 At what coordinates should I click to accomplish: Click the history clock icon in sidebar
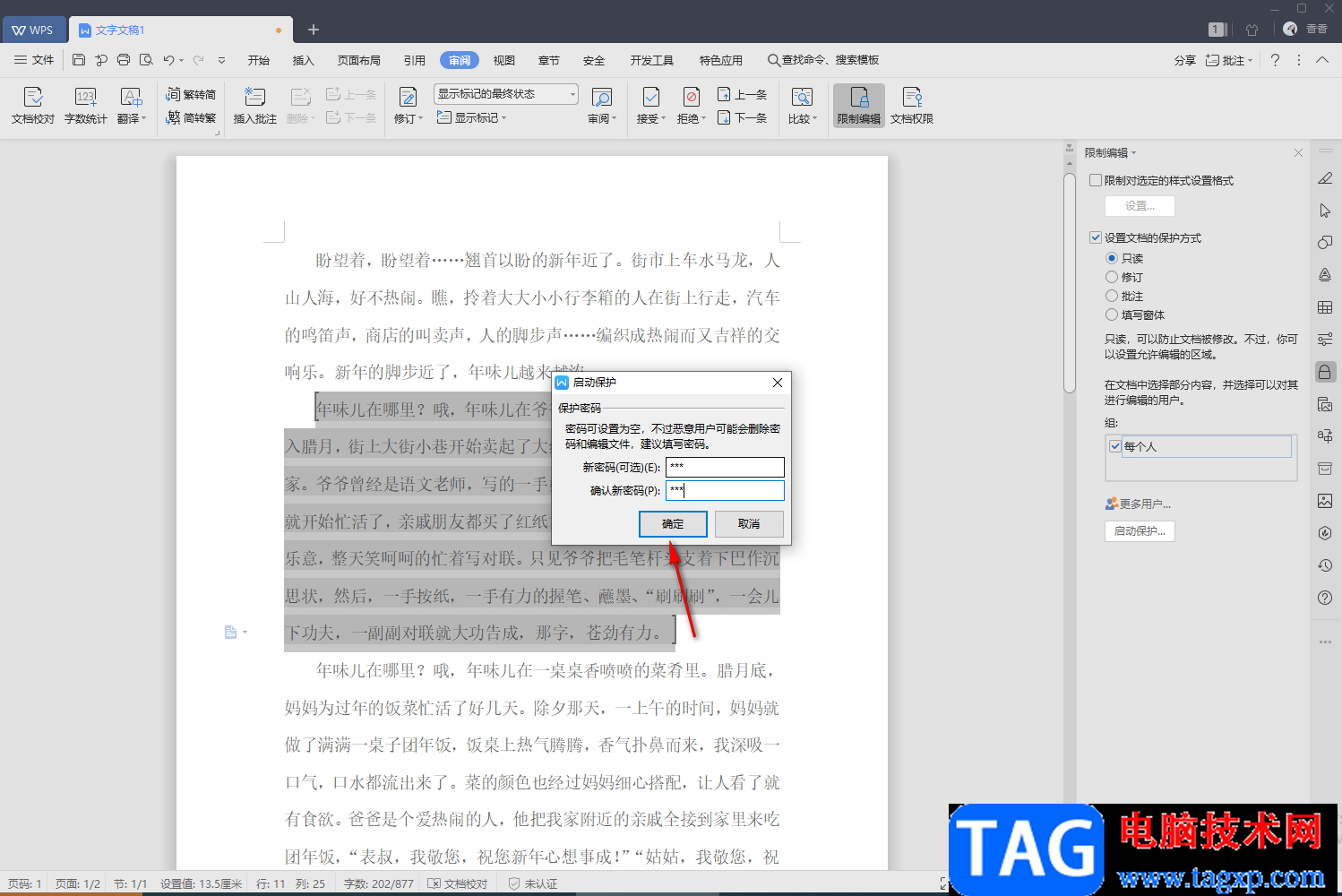click(x=1325, y=565)
